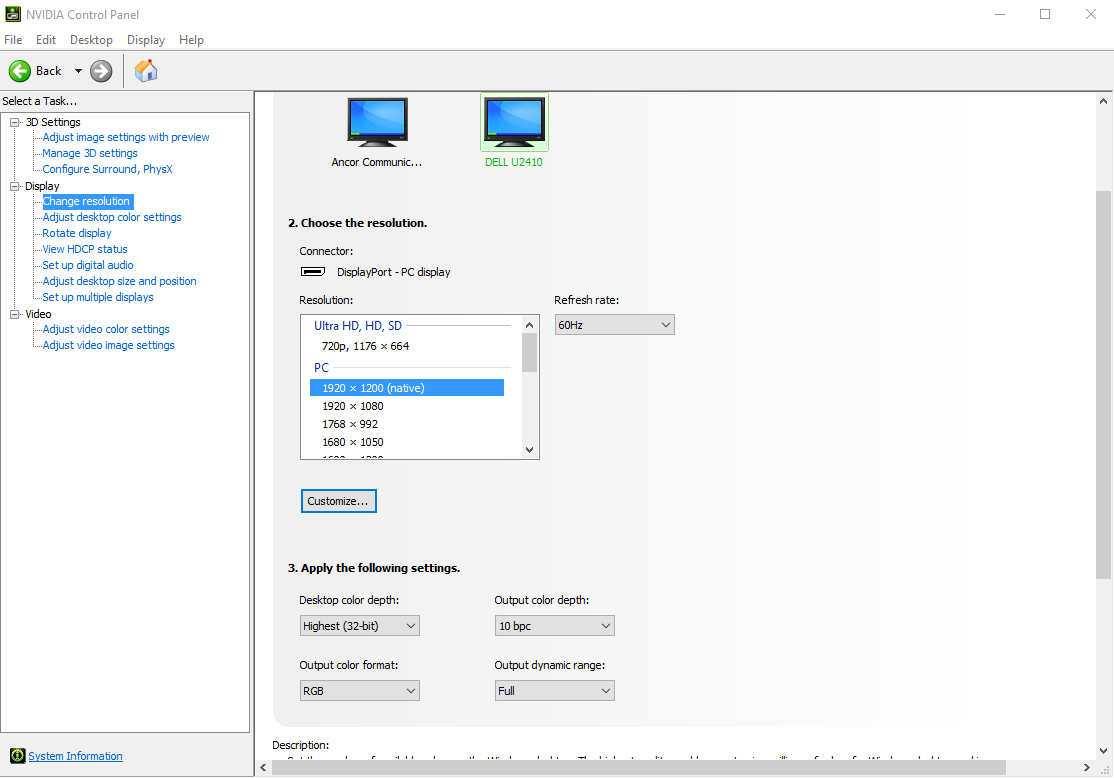
Task: Select 1768 × 992 resolution
Action: (350, 424)
